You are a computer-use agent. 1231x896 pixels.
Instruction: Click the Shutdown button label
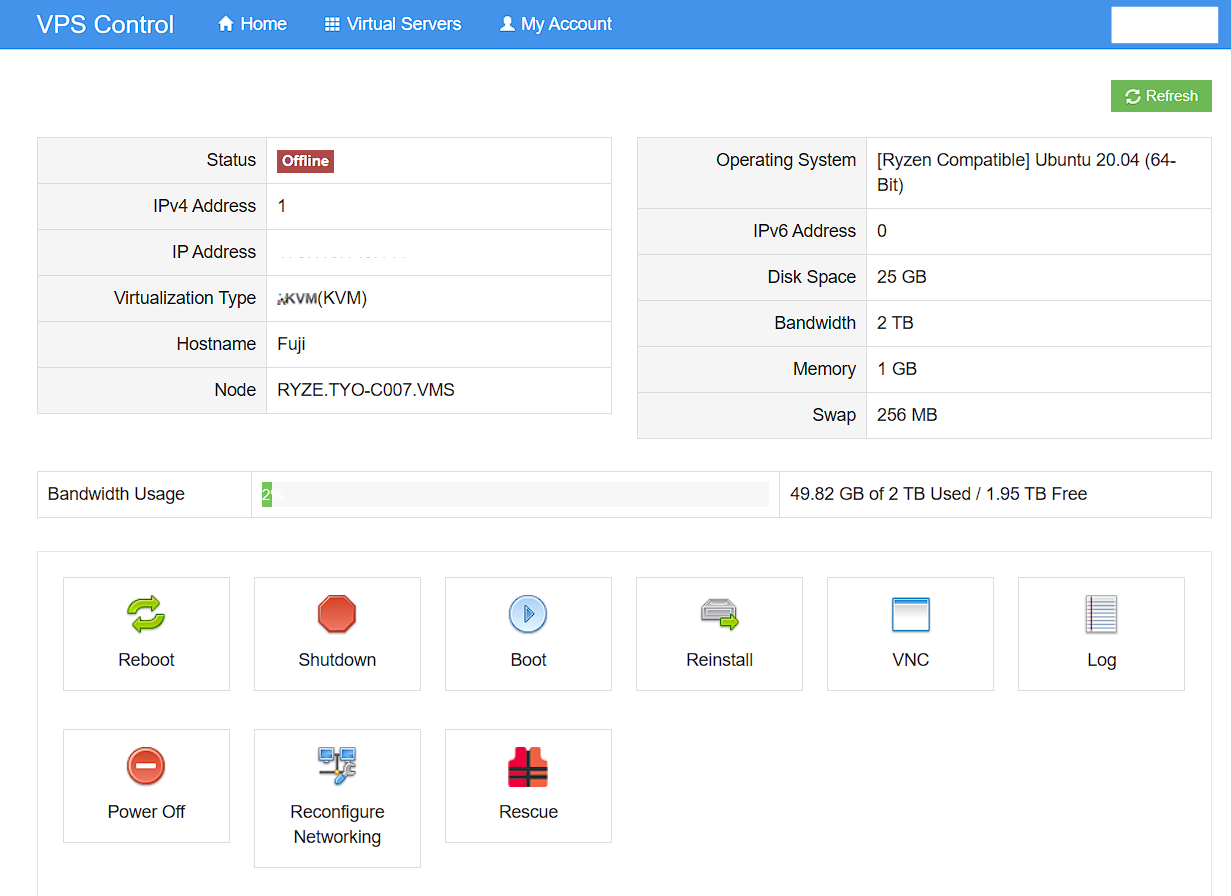tap(337, 660)
